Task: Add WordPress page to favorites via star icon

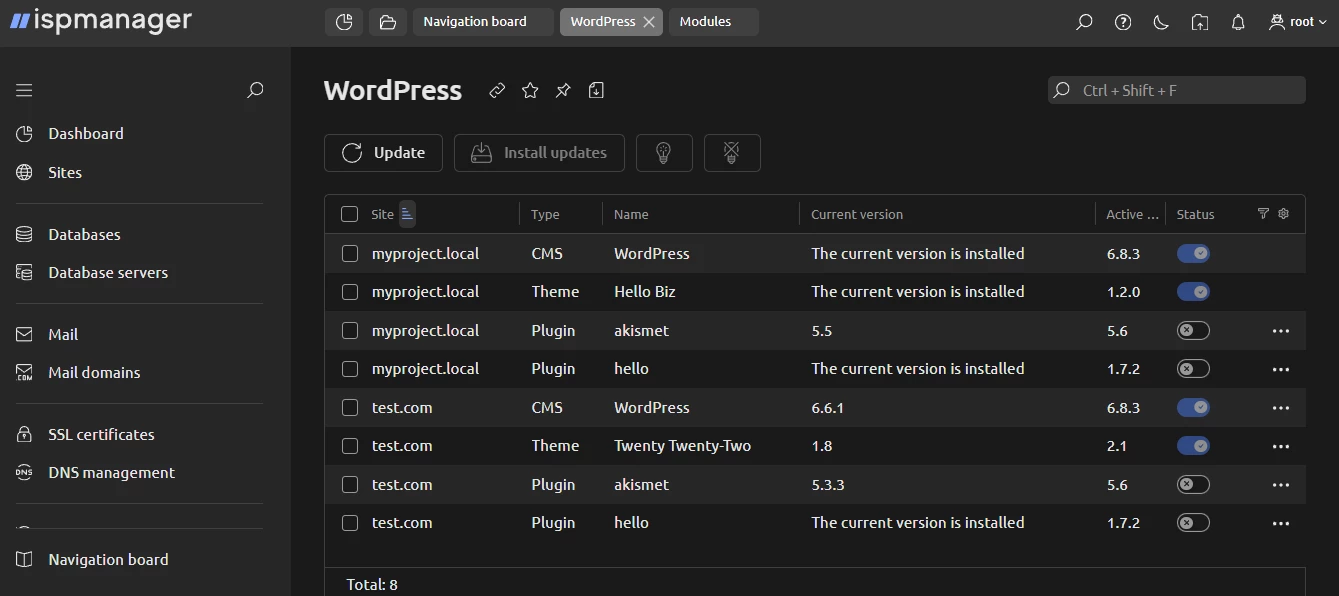Action: 530,90
